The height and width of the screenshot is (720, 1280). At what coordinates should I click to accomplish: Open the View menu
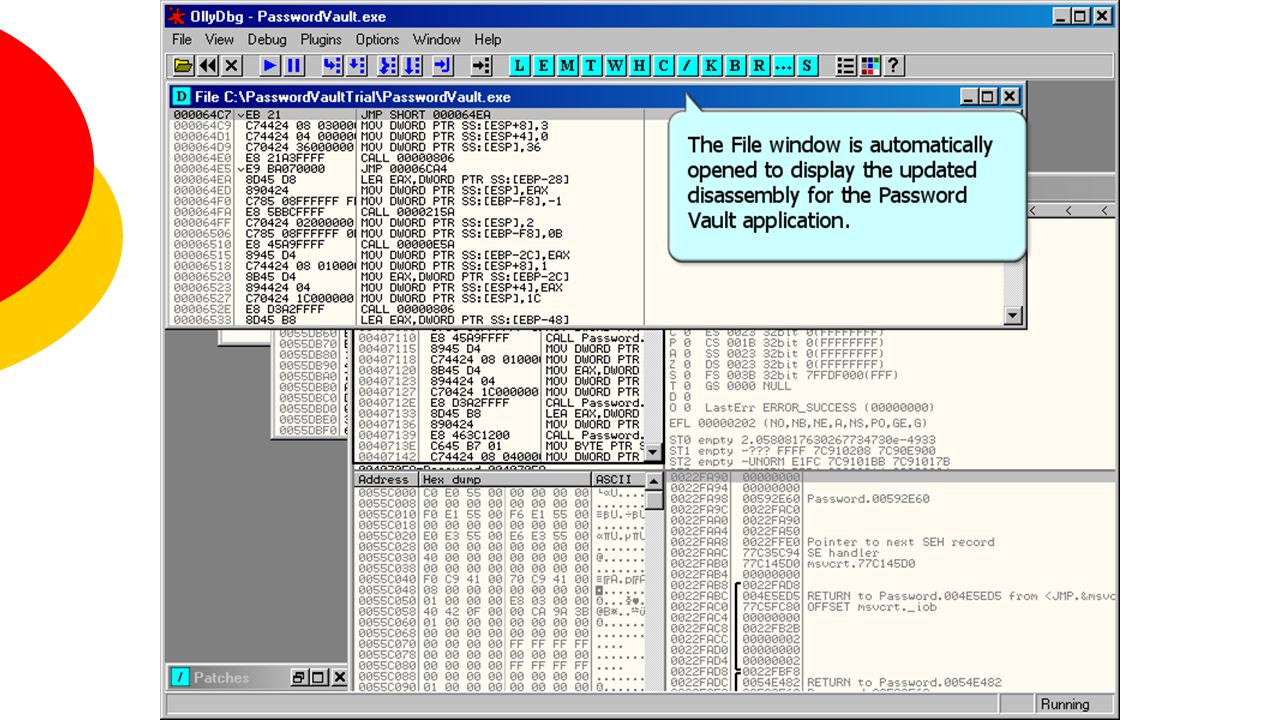click(x=219, y=40)
